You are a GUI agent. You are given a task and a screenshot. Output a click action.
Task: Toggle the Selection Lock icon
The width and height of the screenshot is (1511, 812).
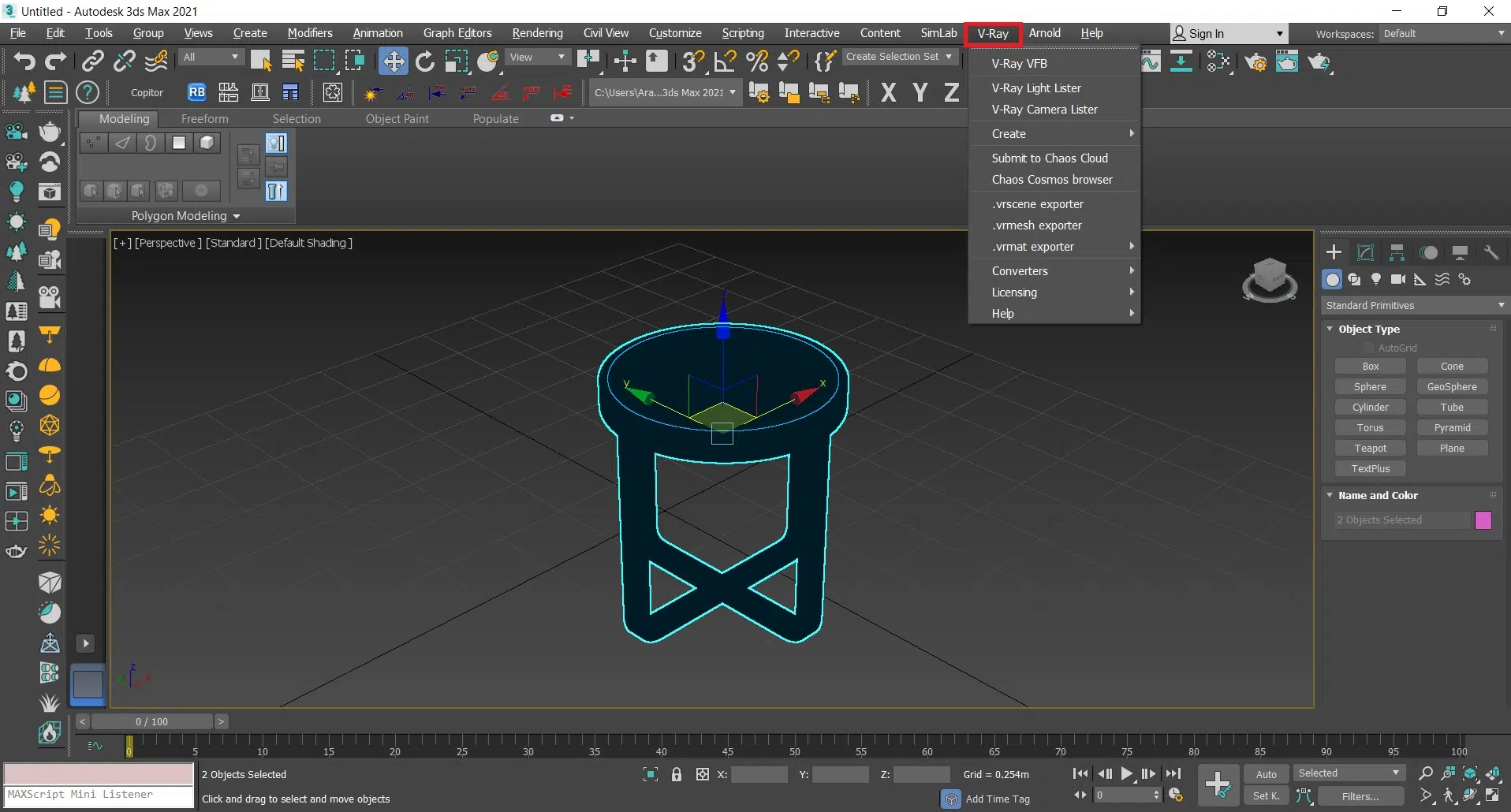pos(676,774)
